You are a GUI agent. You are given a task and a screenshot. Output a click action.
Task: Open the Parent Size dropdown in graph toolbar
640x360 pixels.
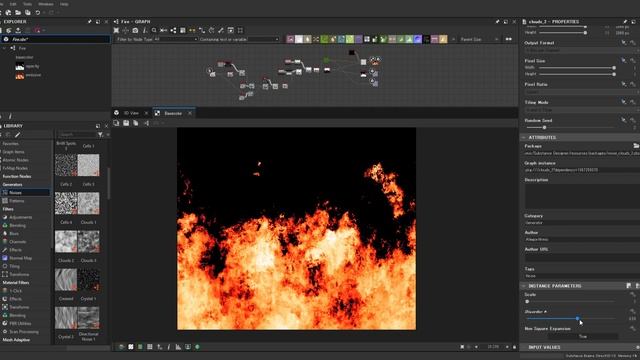(479, 39)
